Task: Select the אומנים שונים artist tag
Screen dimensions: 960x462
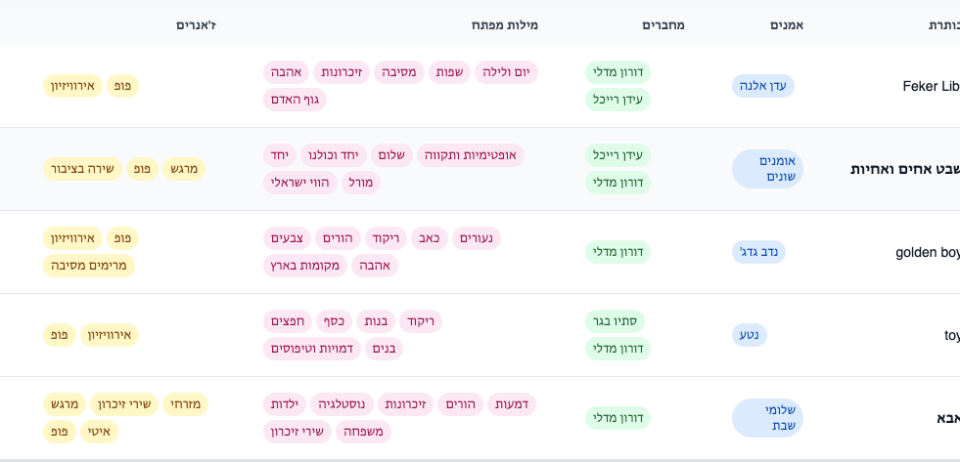Action: [x=767, y=169]
